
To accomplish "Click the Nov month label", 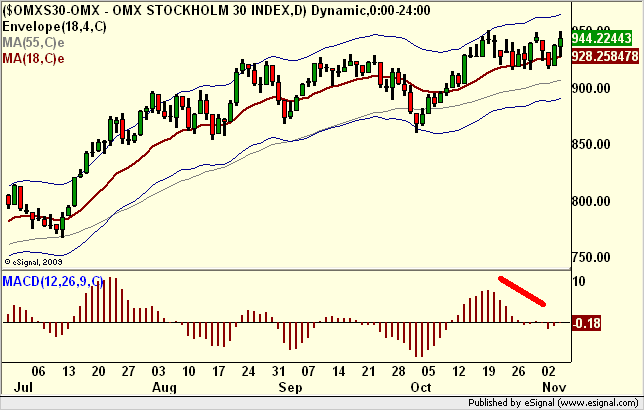I will [554, 387].
